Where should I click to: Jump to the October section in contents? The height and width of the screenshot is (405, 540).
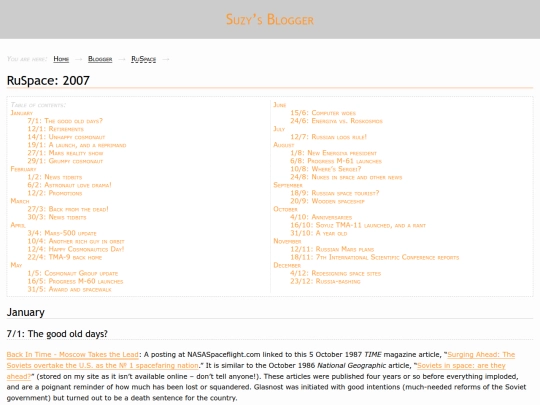tap(285, 209)
